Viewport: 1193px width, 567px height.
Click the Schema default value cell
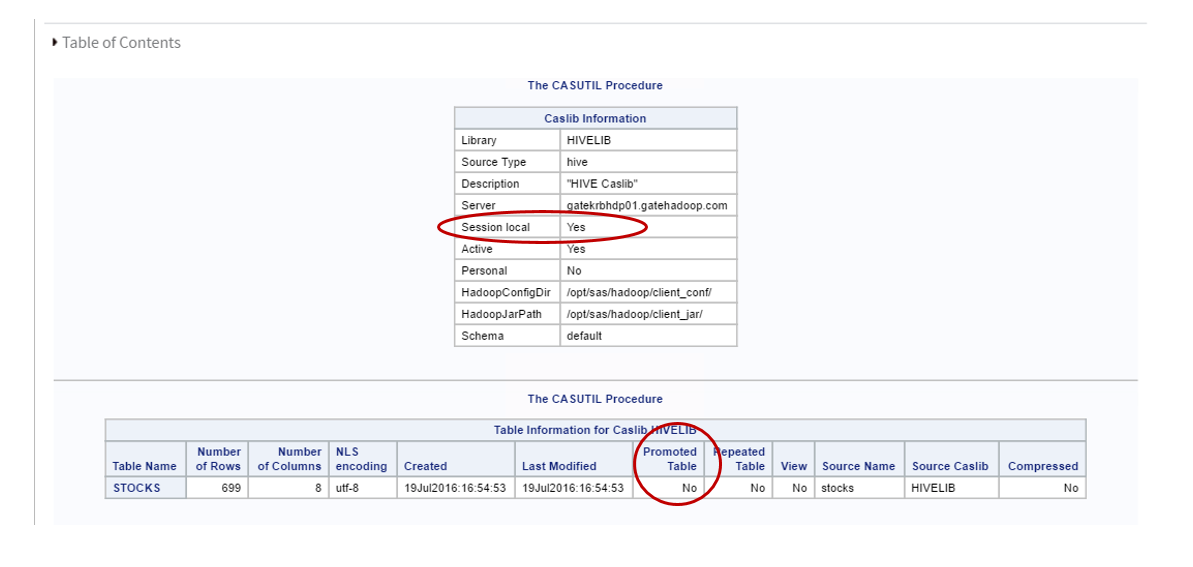[648, 336]
